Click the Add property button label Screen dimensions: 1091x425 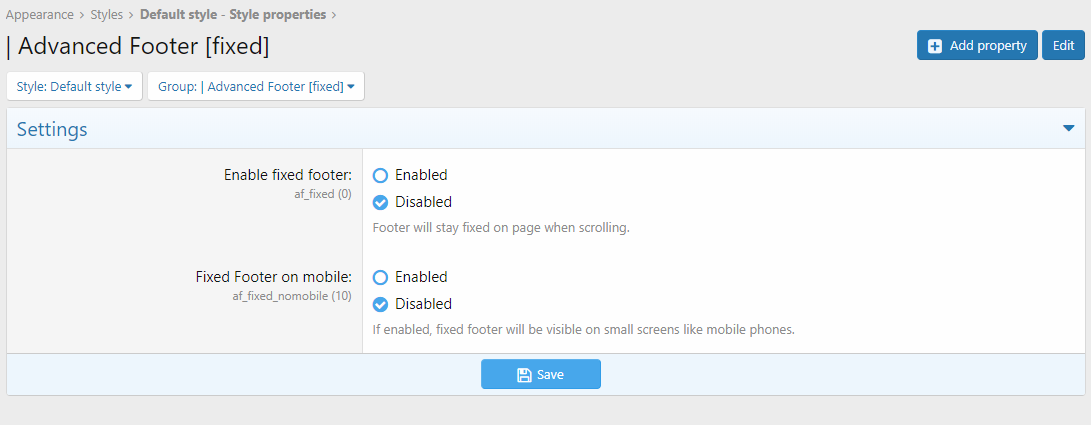988,46
